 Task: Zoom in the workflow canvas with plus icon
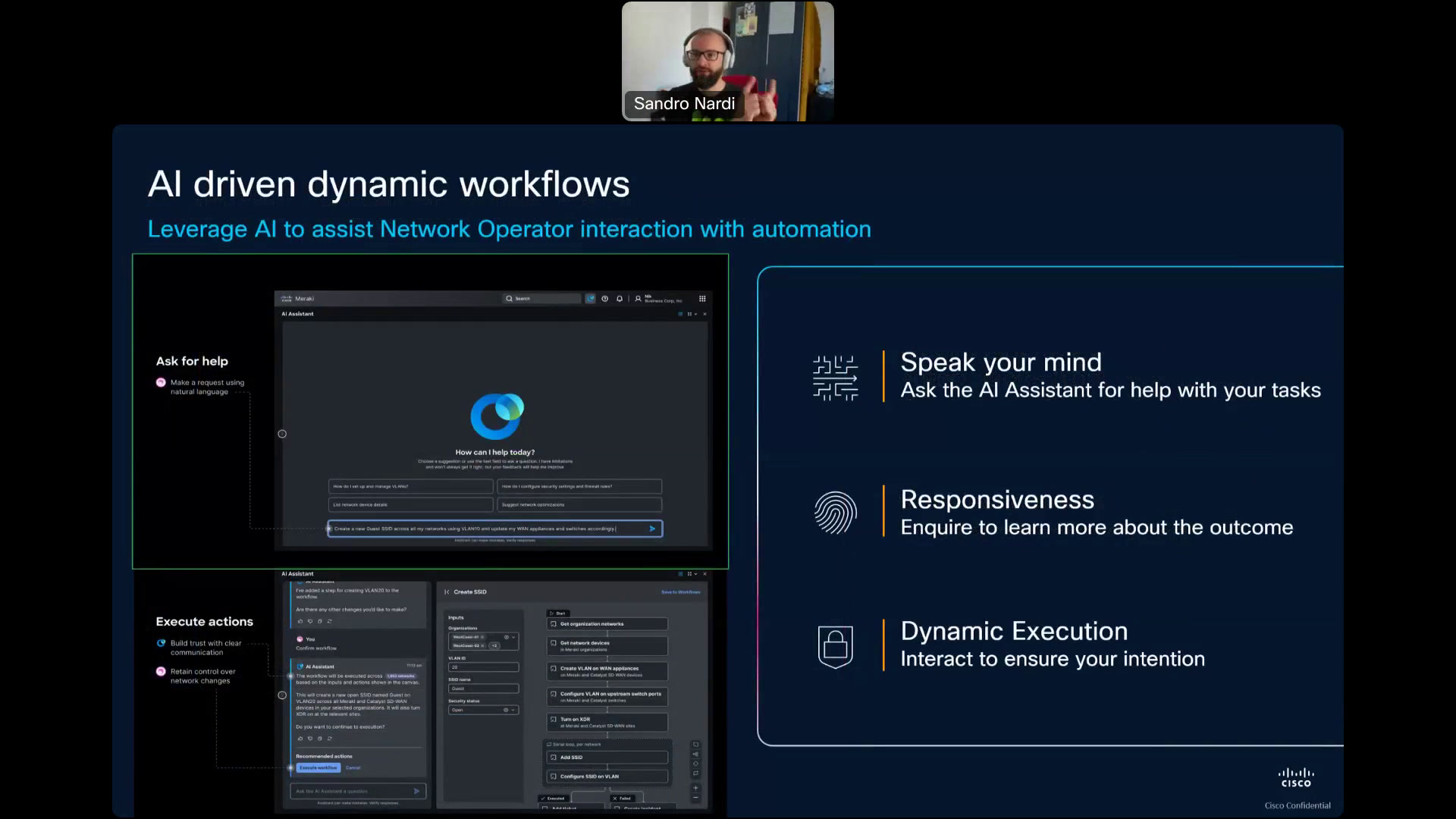pyautogui.click(x=695, y=788)
